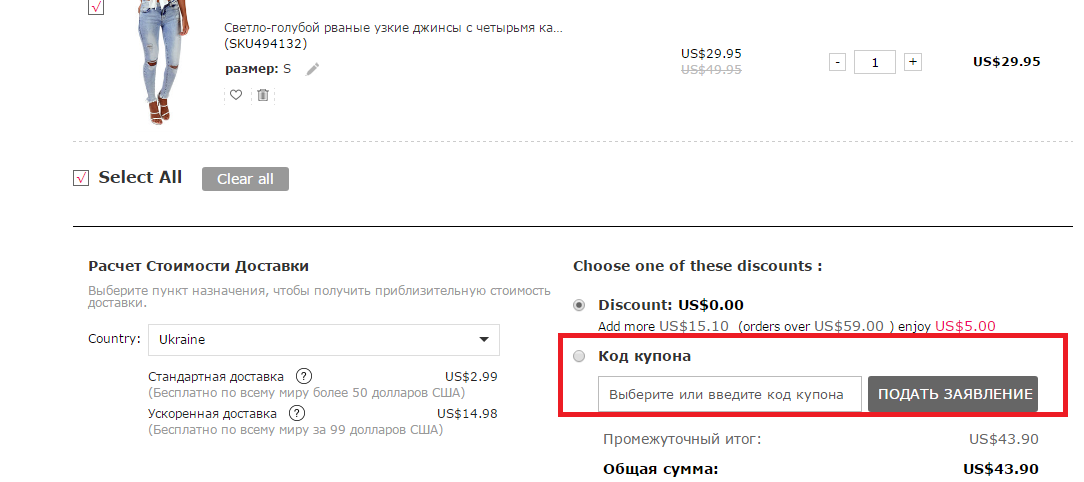Select the Discount US$0.00 radio option
This screenshot has height=482, width=1084.
point(580,305)
